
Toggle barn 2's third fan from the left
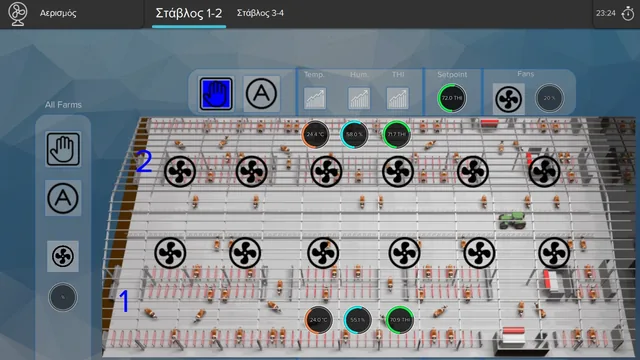(x=326, y=171)
